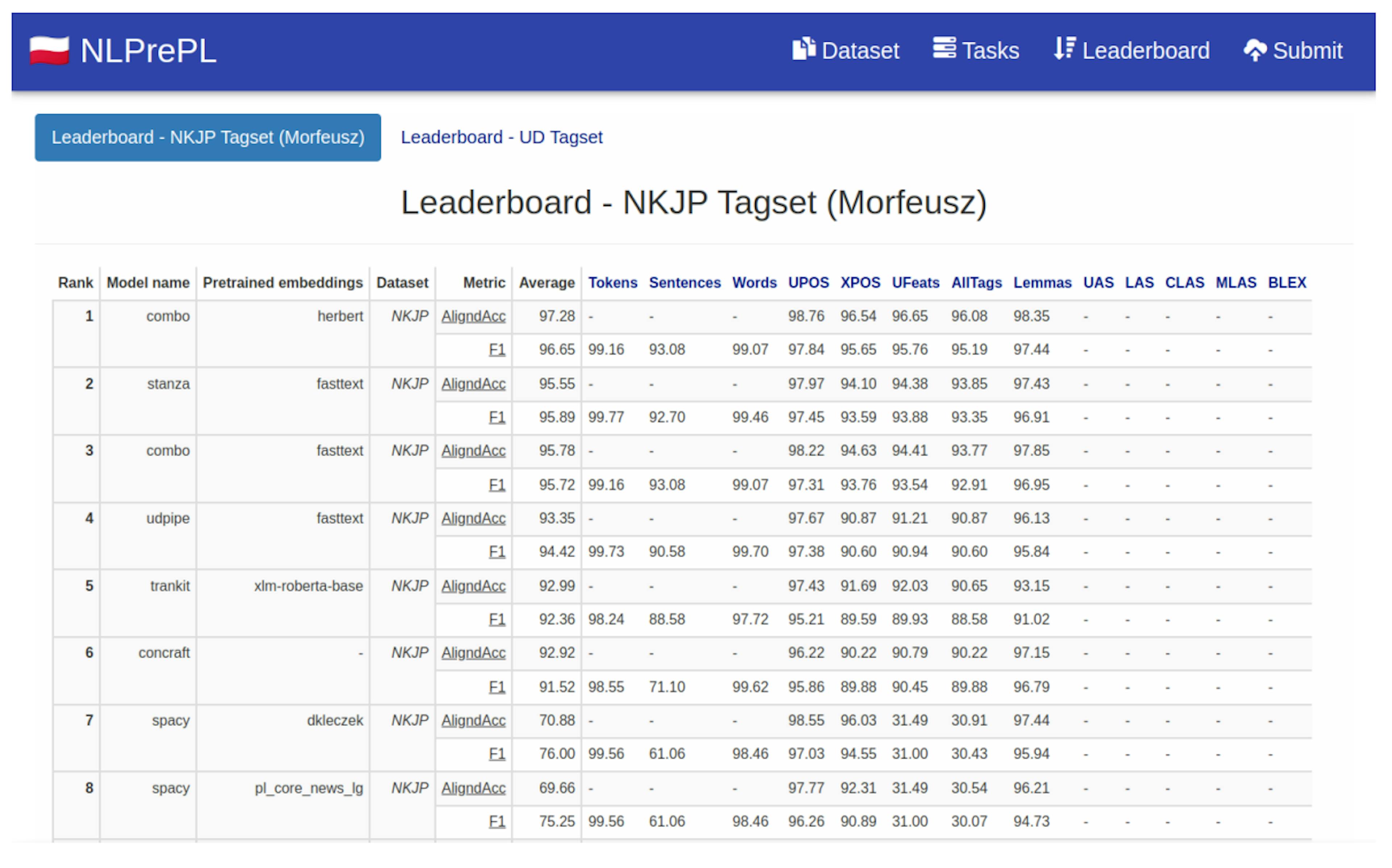1392x868 pixels.
Task: Click AligndAcc metric in spacy pl_core_news_lg row
Action: 473,788
